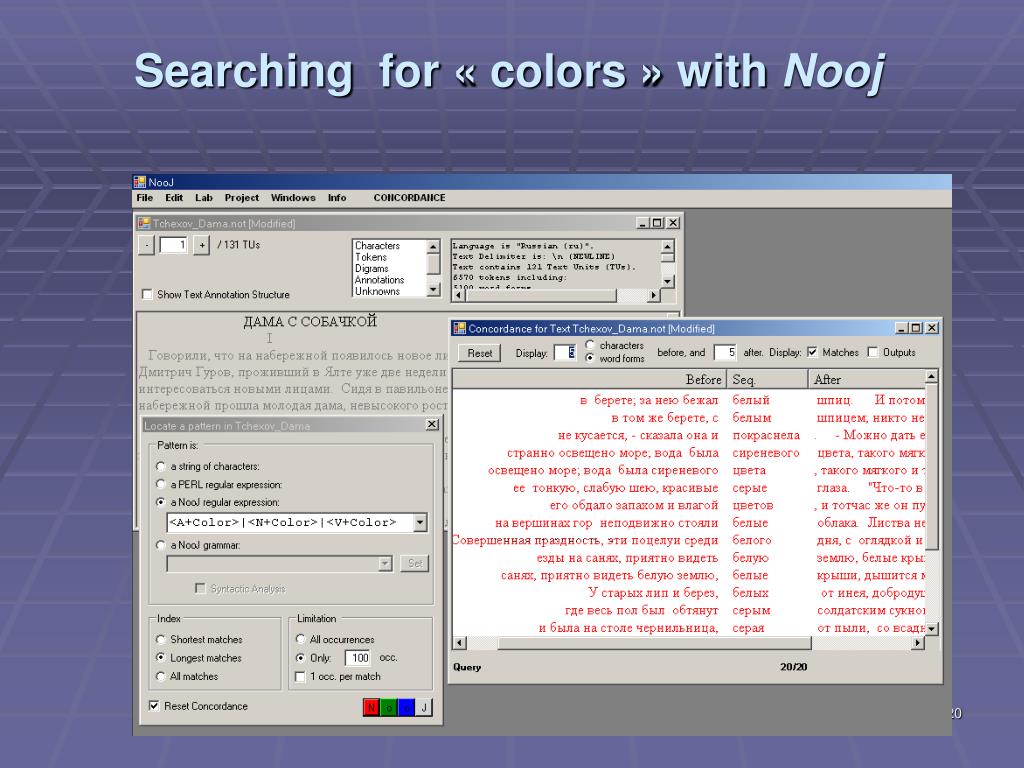
Task: Click the Before column header
Action: pos(589,379)
